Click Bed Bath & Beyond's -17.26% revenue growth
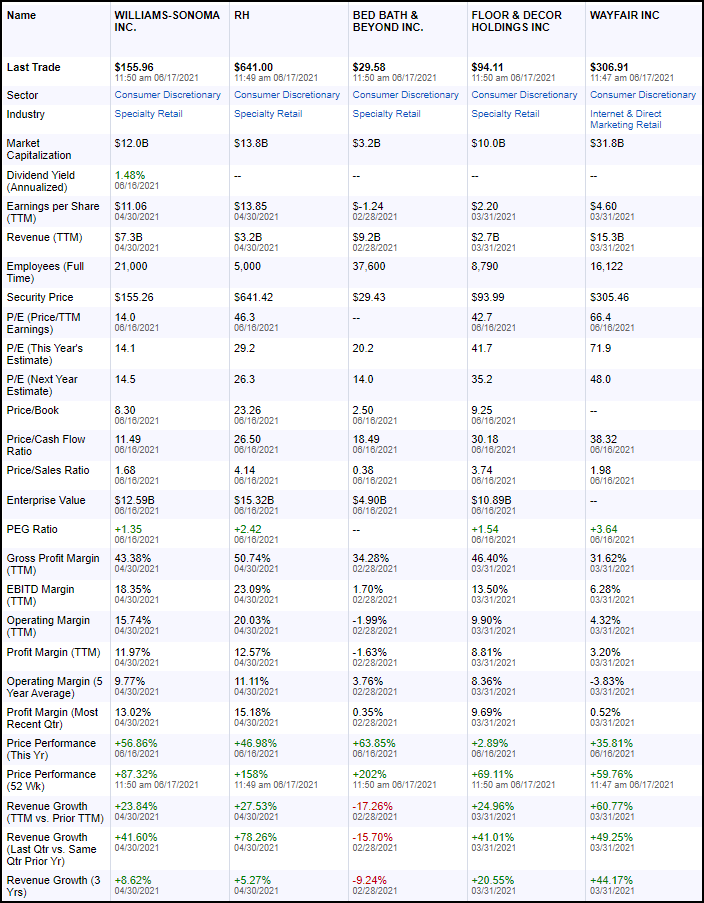Screen dimensions: 704x903 373,806
